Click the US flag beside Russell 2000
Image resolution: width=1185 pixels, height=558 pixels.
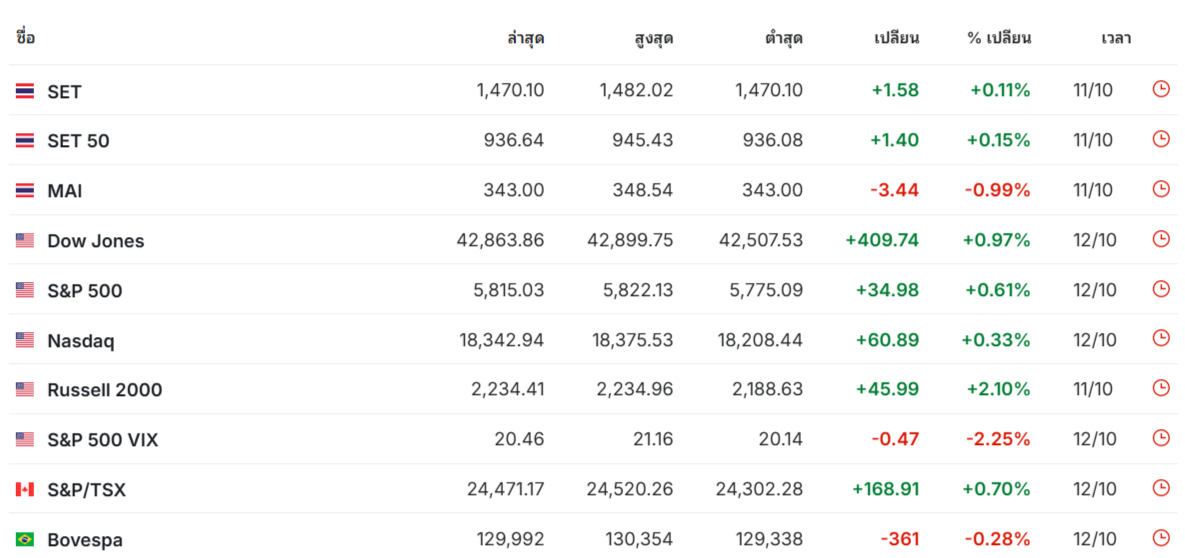coord(25,390)
